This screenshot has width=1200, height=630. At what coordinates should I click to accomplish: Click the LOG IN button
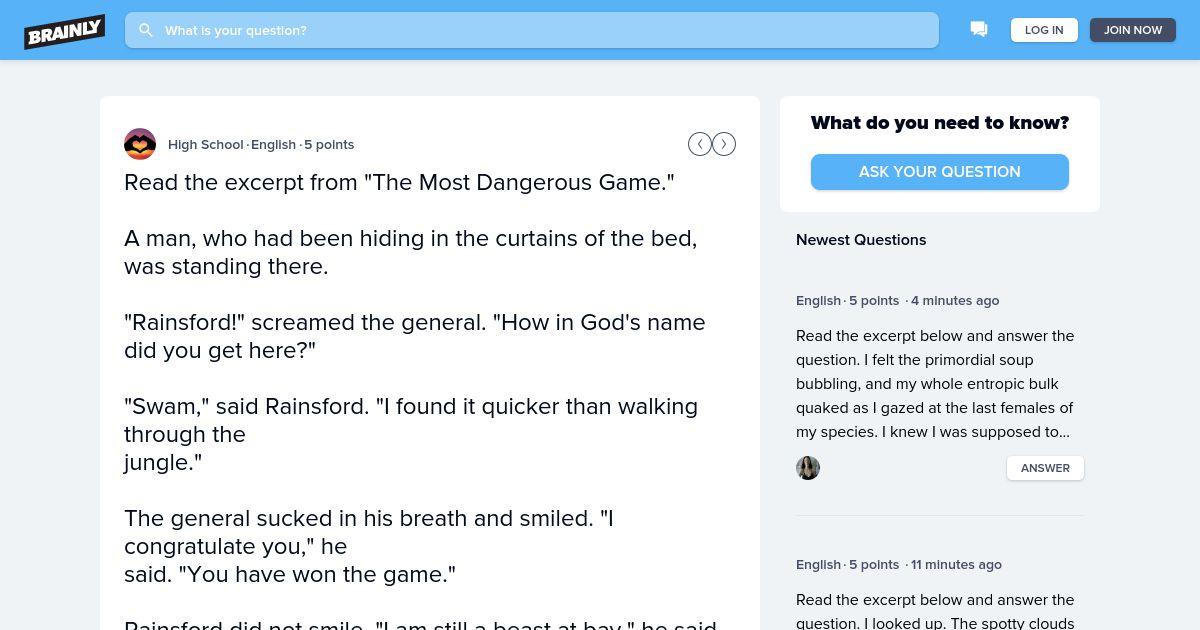1044,30
